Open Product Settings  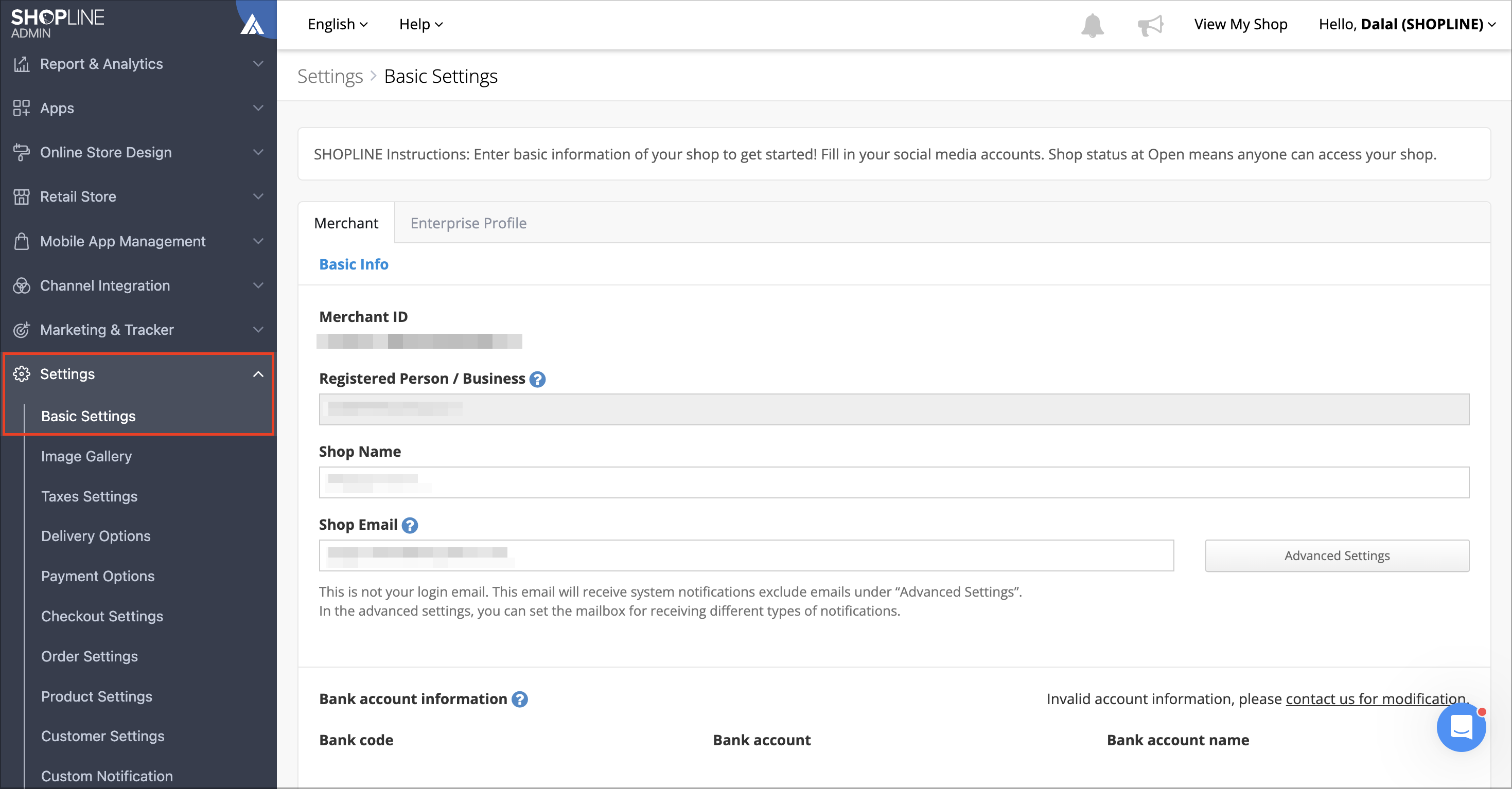[97, 696]
